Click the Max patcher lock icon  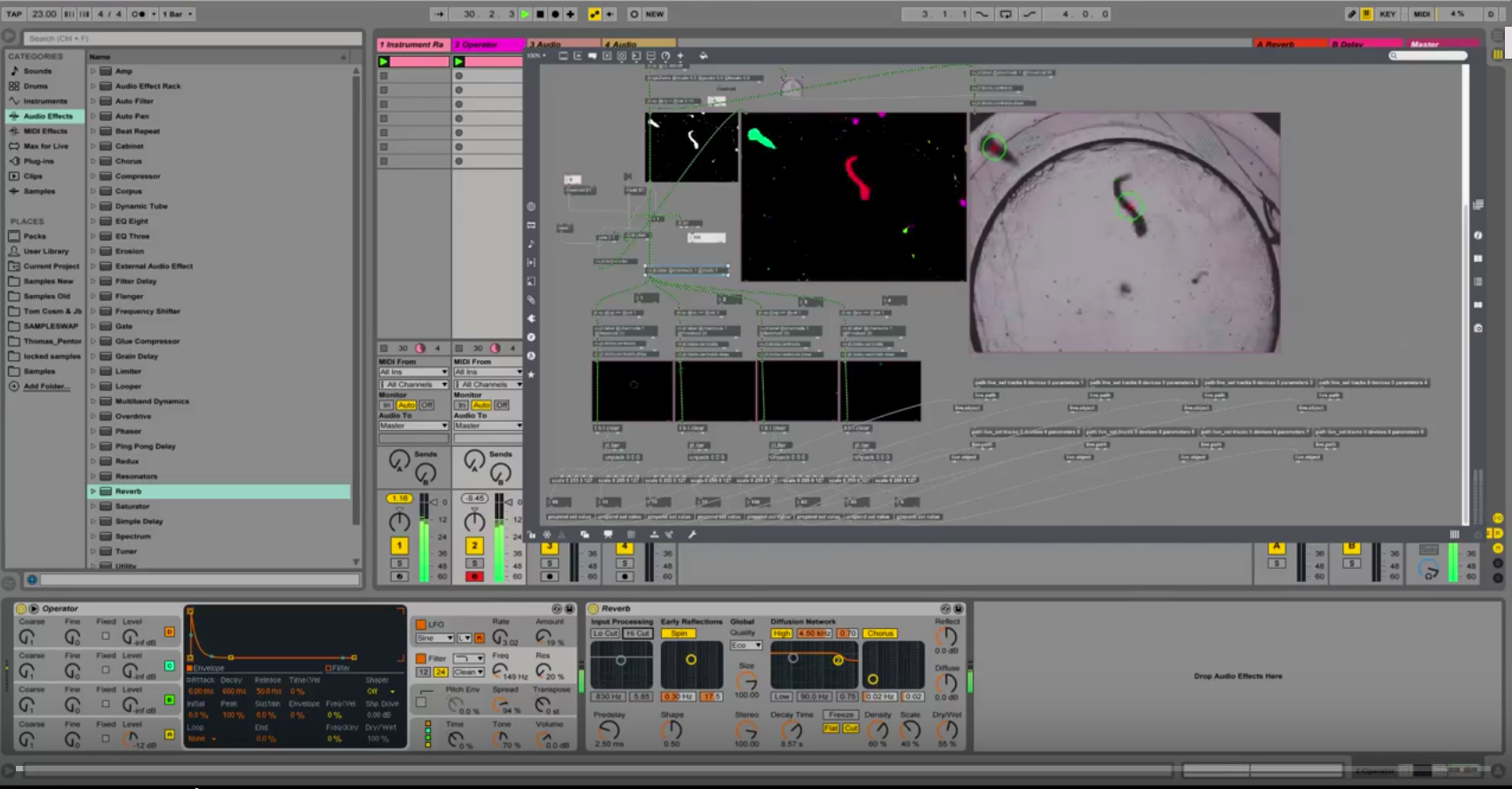(x=531, y=535)
